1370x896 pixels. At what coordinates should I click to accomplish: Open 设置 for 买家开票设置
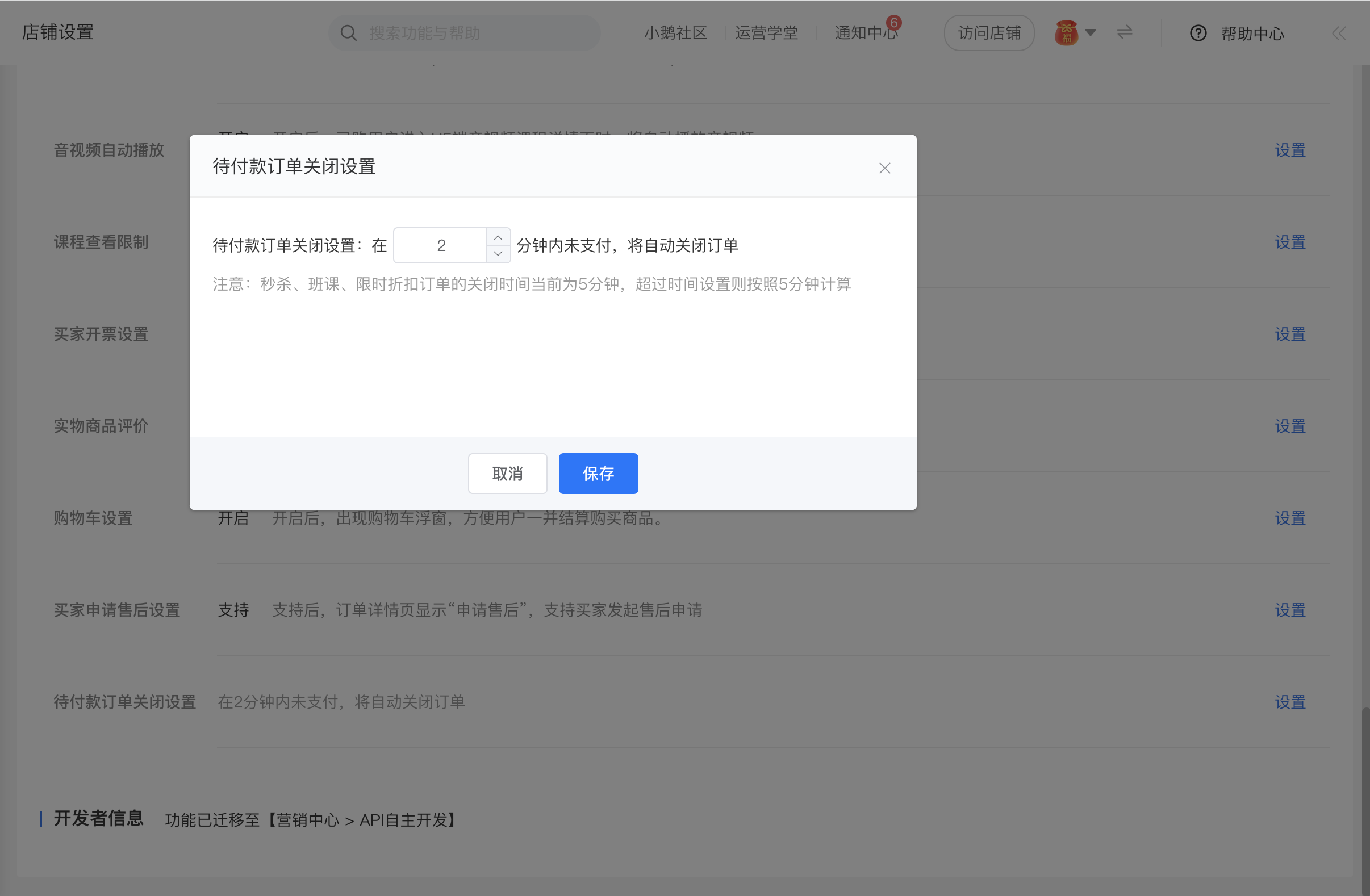(x=1290, y=334)
